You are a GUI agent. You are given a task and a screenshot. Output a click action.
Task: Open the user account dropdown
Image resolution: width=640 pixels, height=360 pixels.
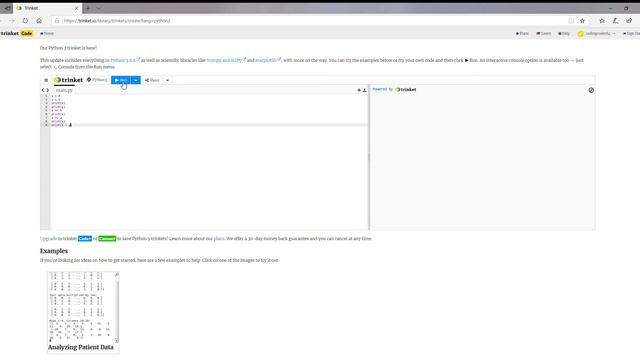[596, 33]
